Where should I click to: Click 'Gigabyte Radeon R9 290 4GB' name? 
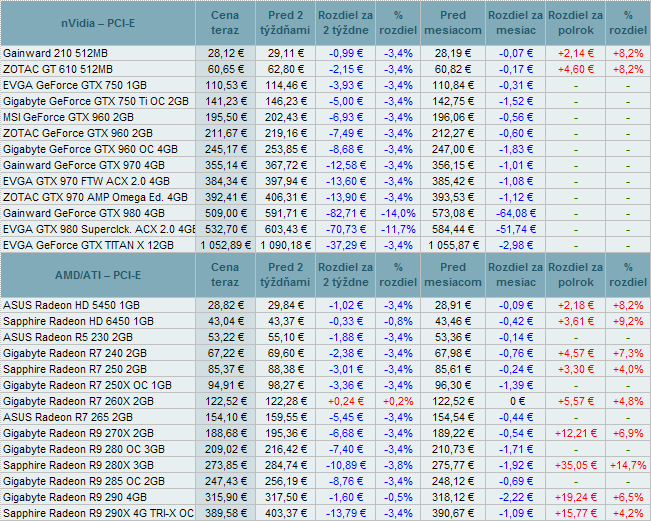click(x=75, y=497)
